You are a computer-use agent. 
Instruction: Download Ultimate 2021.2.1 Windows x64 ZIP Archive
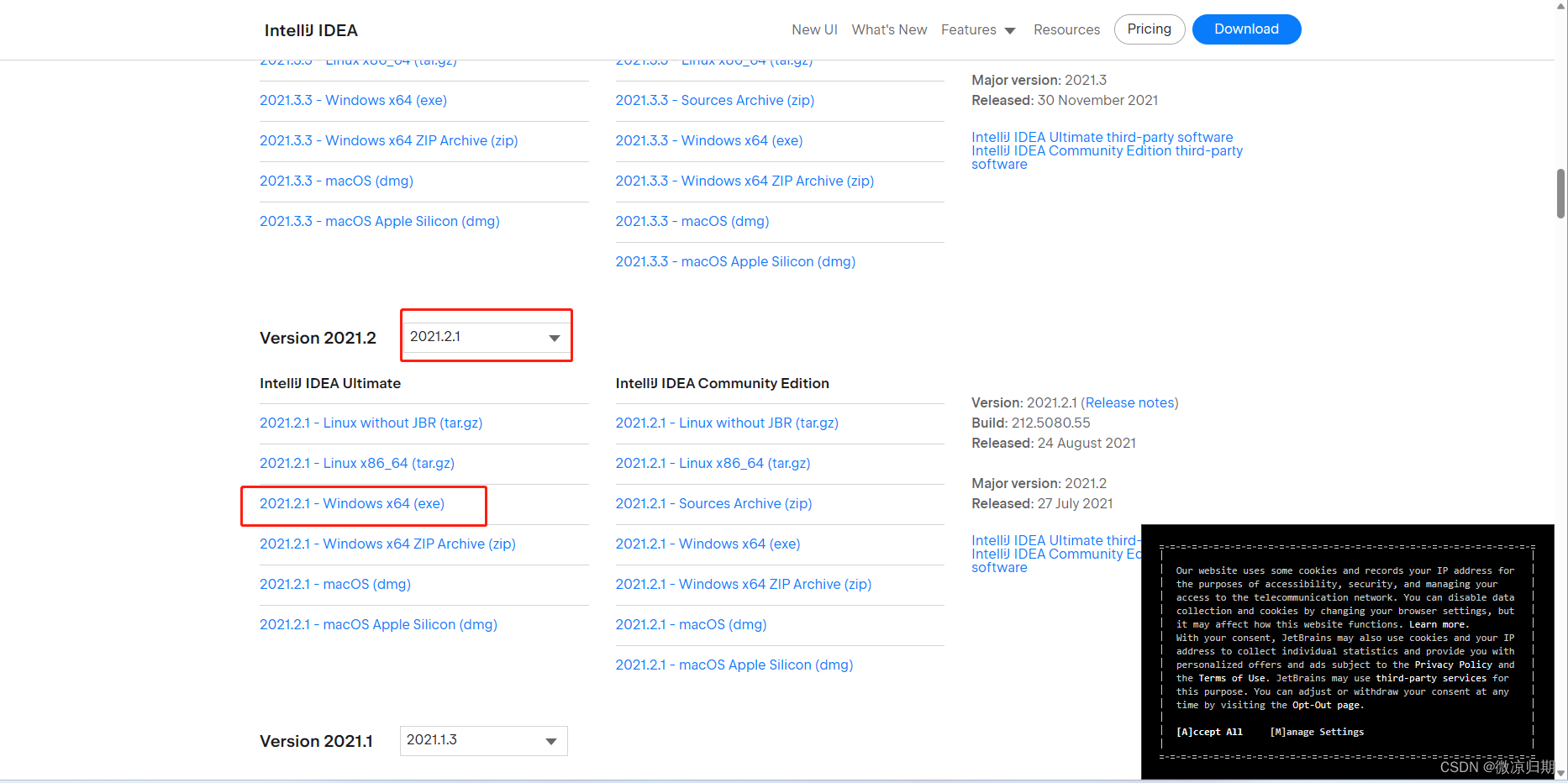(x=387, y=544)
